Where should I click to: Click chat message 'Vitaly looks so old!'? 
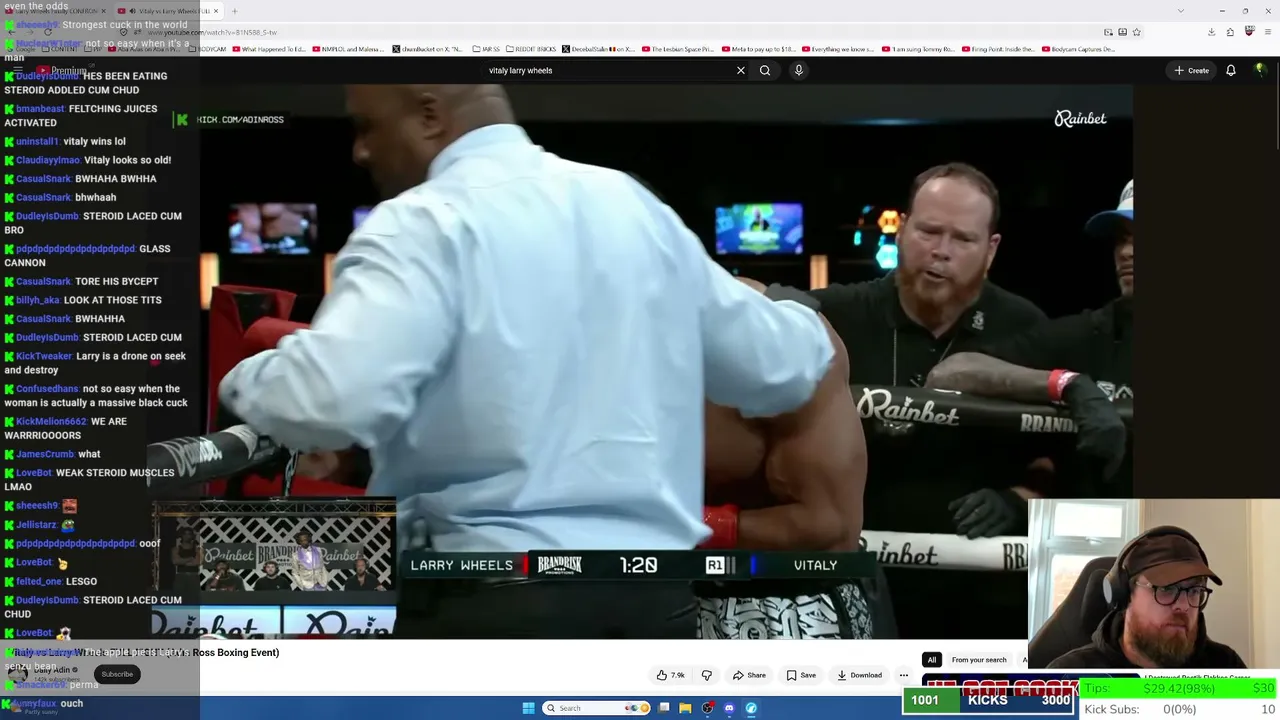(127, 160)
